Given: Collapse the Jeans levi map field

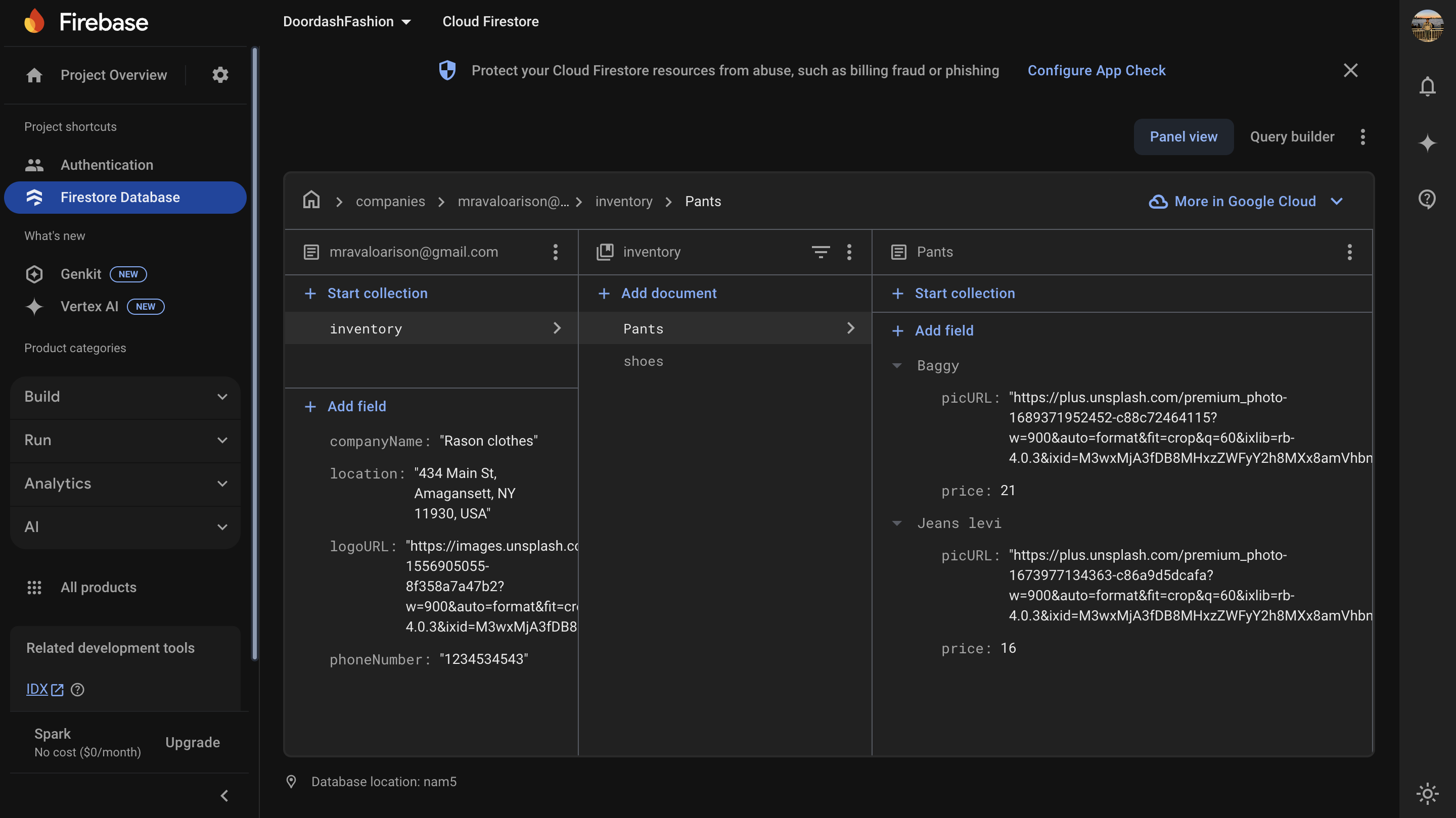Looking at the screenshot, I should (x=896, y=523).
